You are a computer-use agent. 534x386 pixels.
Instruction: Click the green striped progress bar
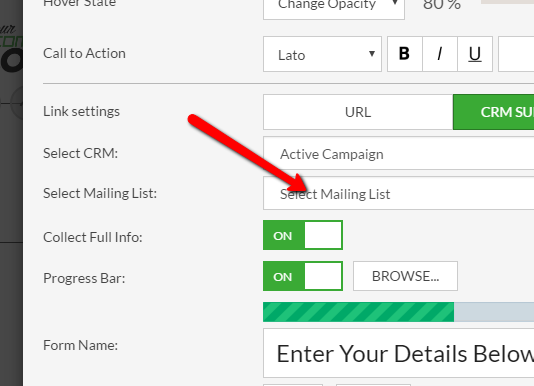tap(358, 312)
